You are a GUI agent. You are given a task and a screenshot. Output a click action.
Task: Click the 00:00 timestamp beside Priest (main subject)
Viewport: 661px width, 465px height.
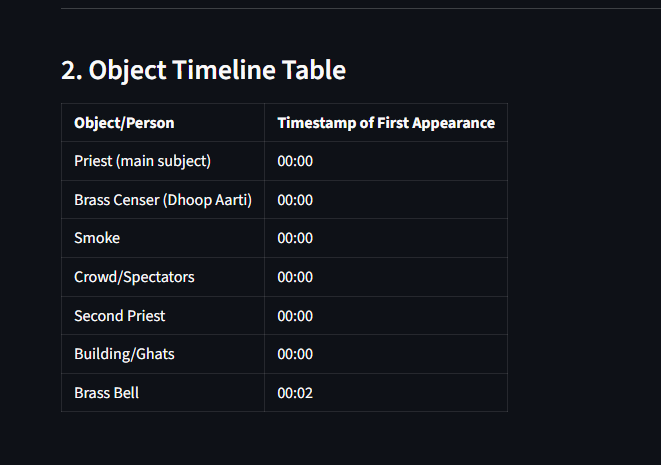click(x=295, y=161)
